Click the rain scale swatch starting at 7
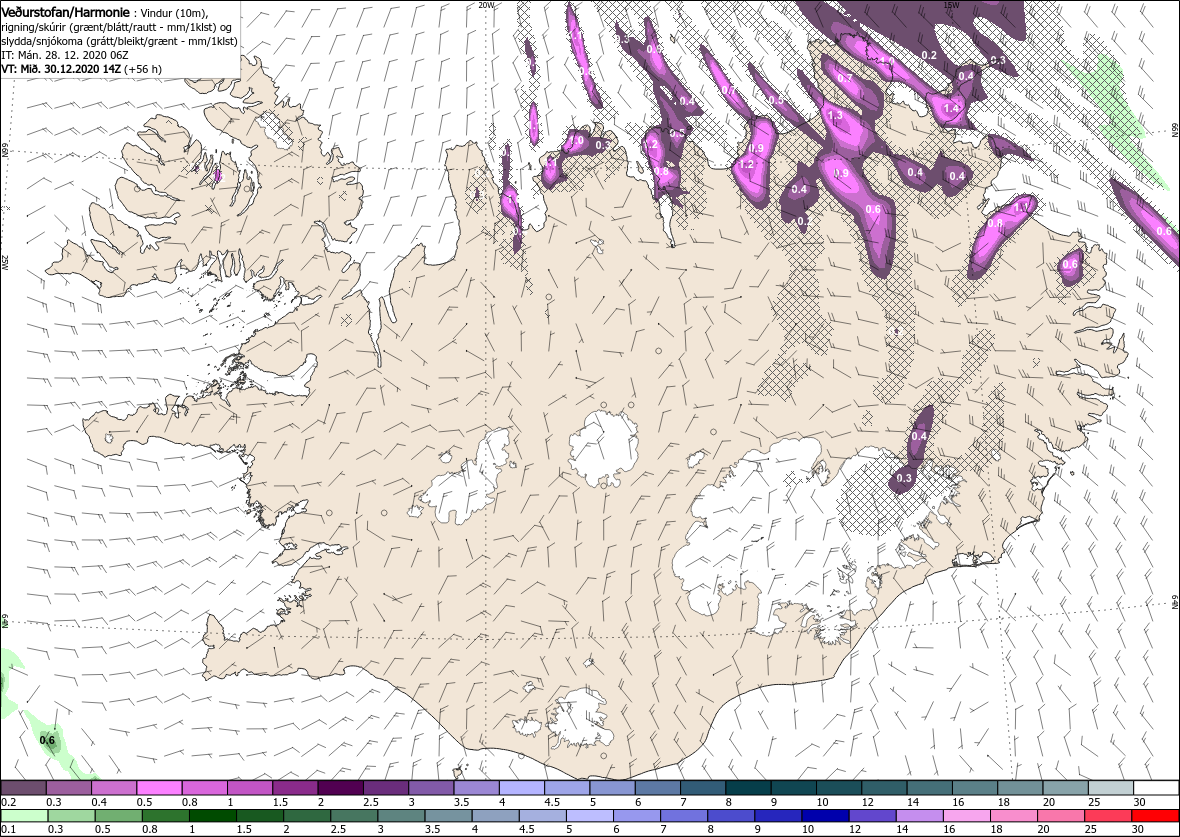The width and height of the screenshot is (1180, 837). pos(683,817)
